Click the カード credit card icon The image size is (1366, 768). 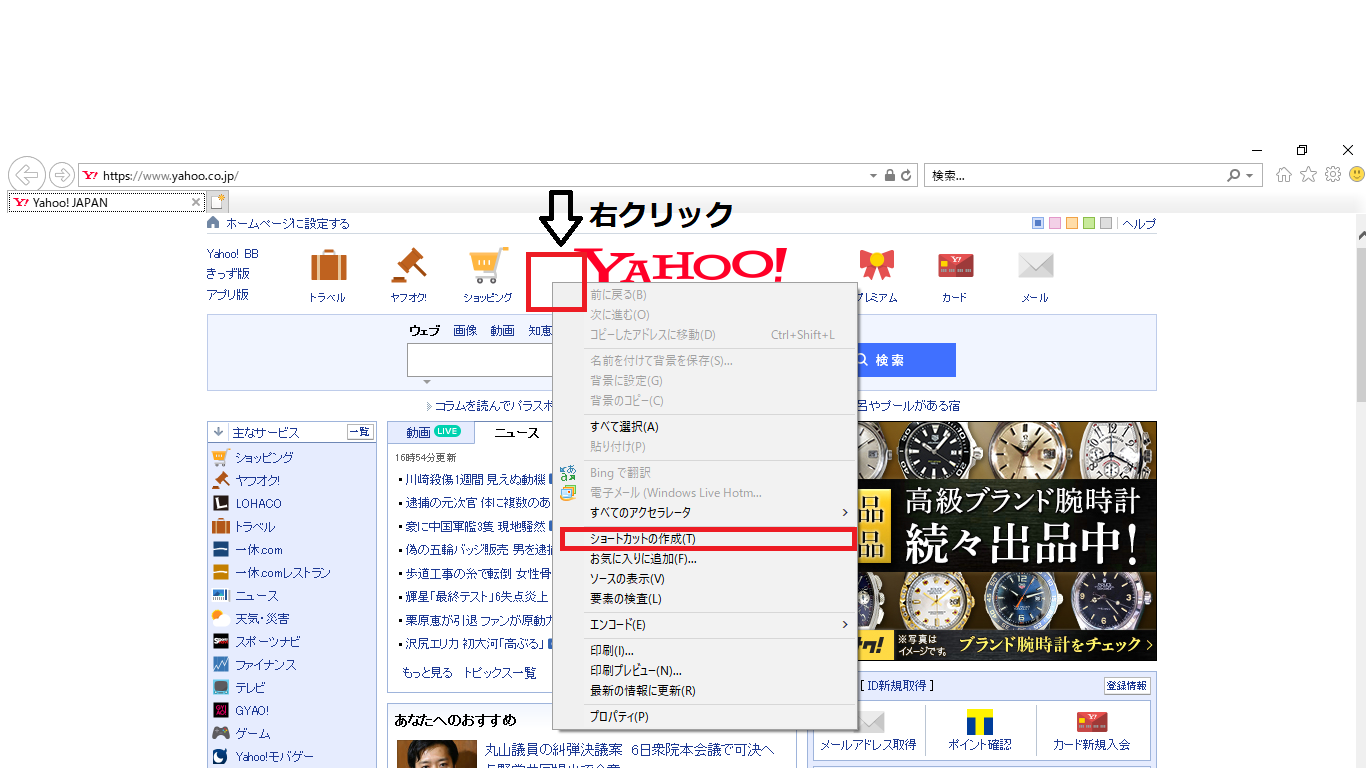[x=955, y=264]
